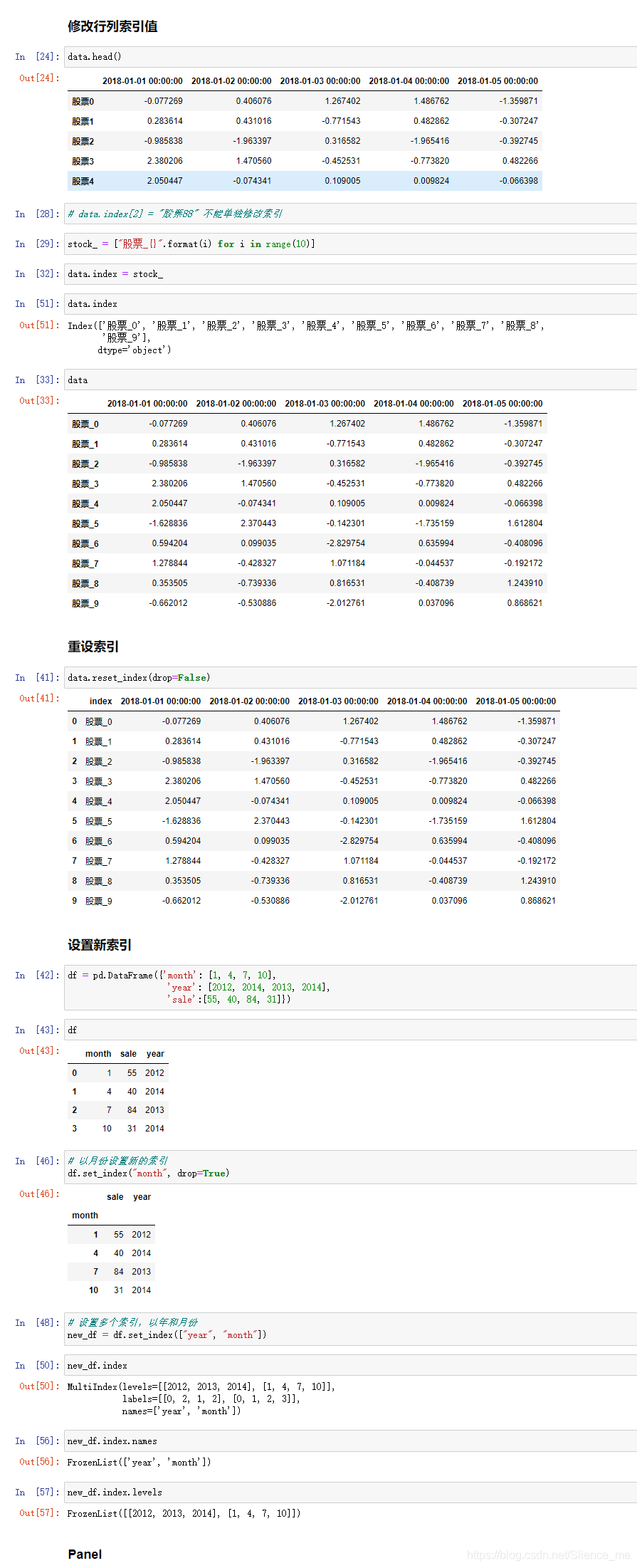Viewport: 637px width, 1568px height.
Task: Click the data.reset_index(drop=False) cell
Action: [x=350, y=677]
